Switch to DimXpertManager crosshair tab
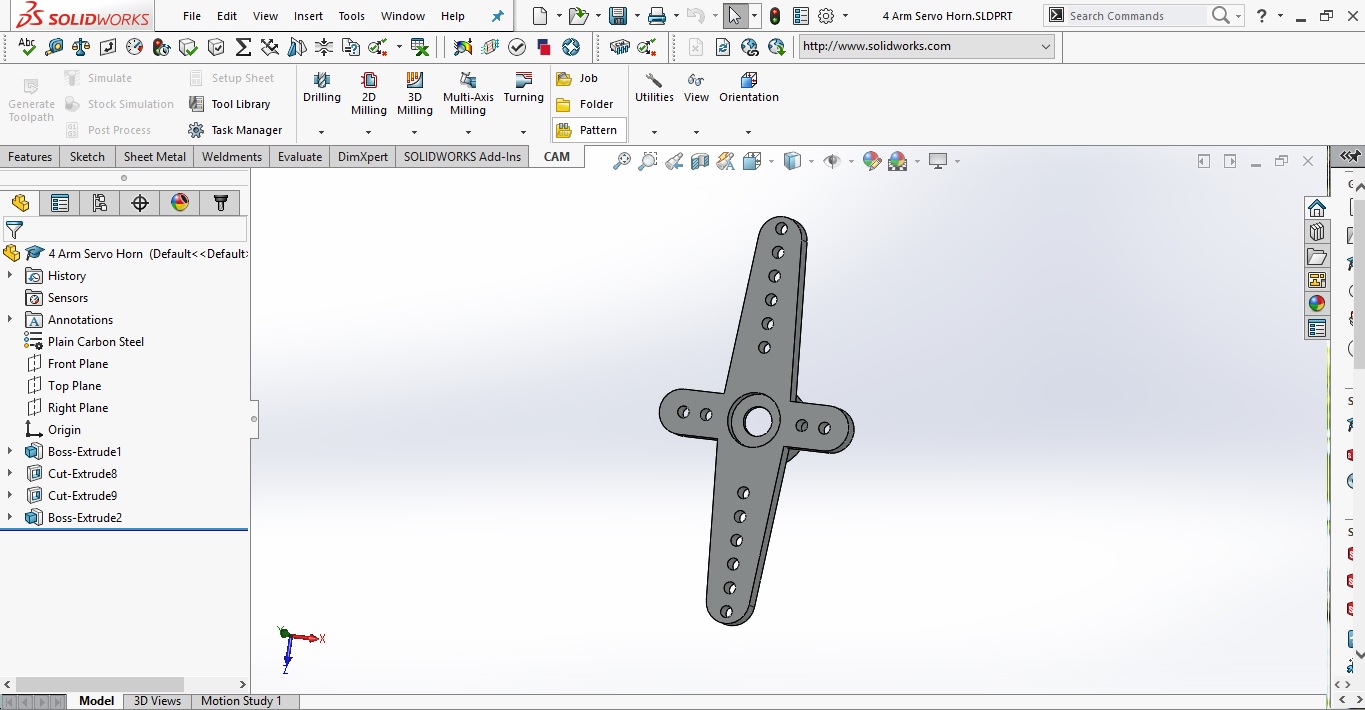Viewport: 1365px width, 710px height. tap(140, 203)
